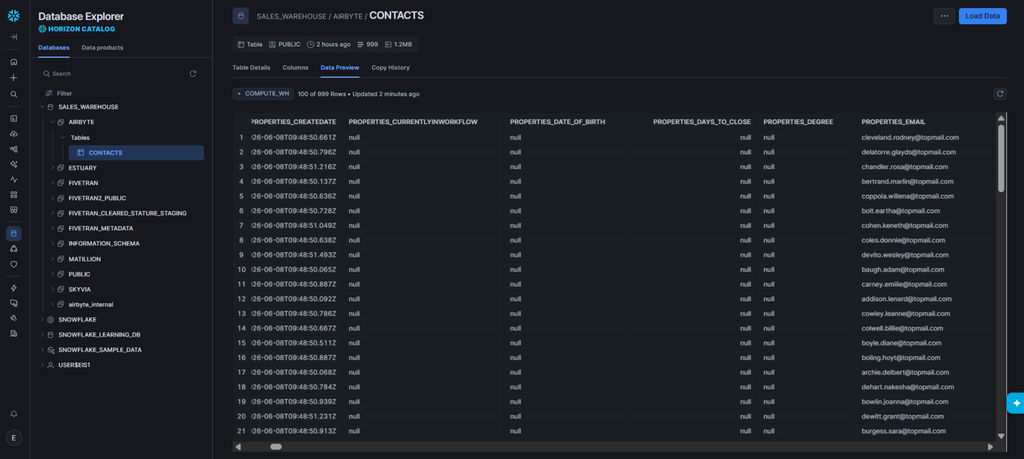Click the 999 row count chip

(x=368, y=44)
